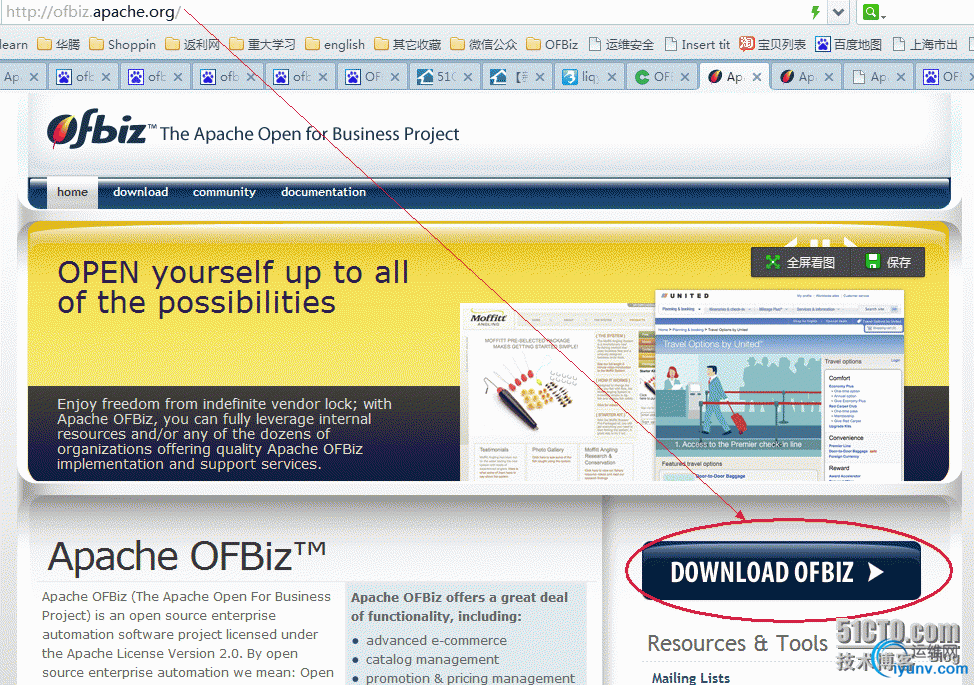974x685 pixels.
Task: Click 'advanced e-commerce' list item
Action: tap(436, 640)
